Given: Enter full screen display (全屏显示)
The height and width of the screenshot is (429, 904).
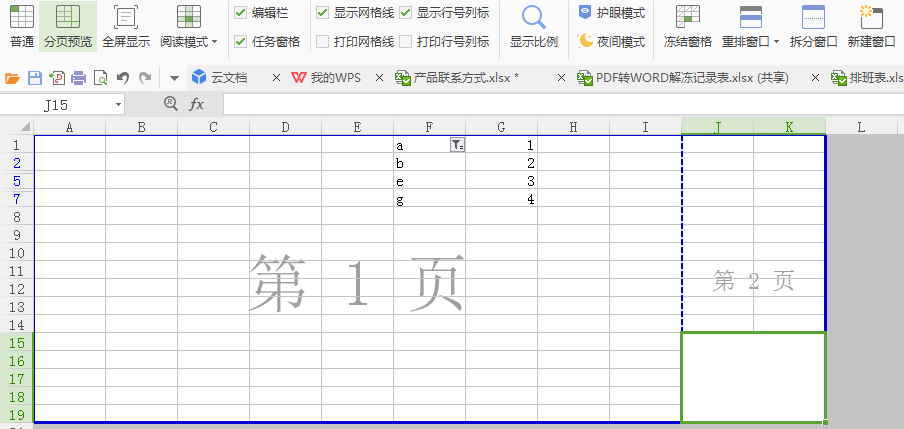Looking at the screenshot, I should coord(126,27).
